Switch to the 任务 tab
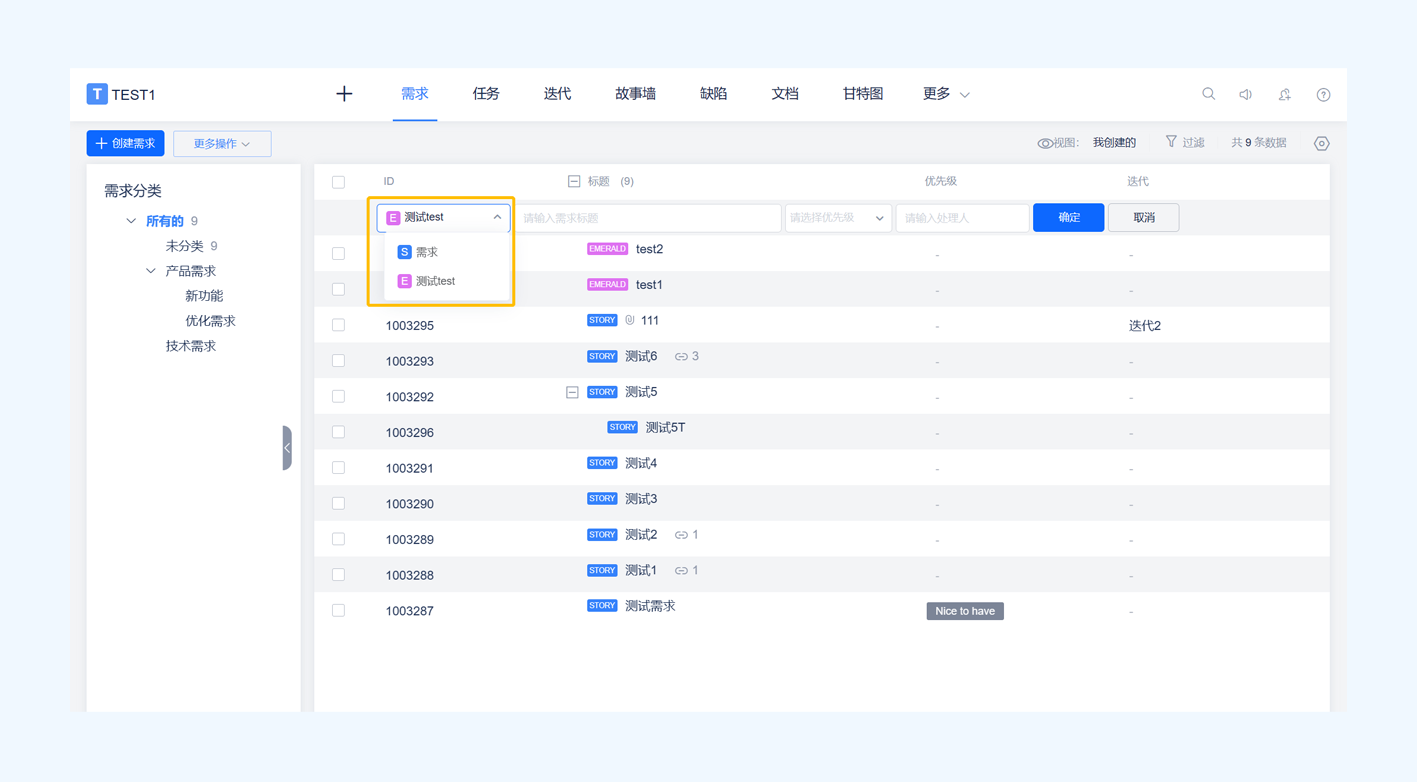 [486, 94]
